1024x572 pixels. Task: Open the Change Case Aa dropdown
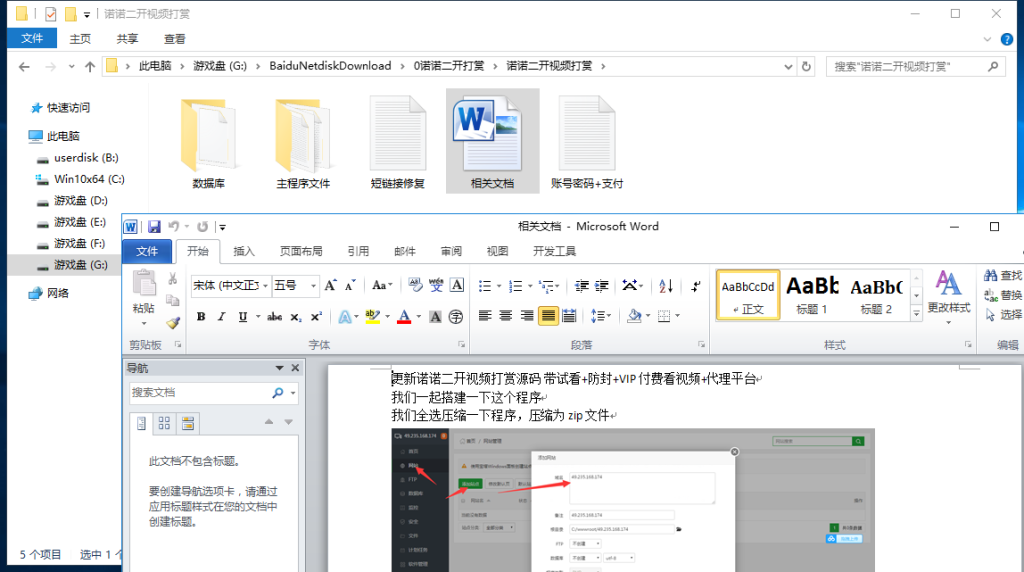click(382, 285)
